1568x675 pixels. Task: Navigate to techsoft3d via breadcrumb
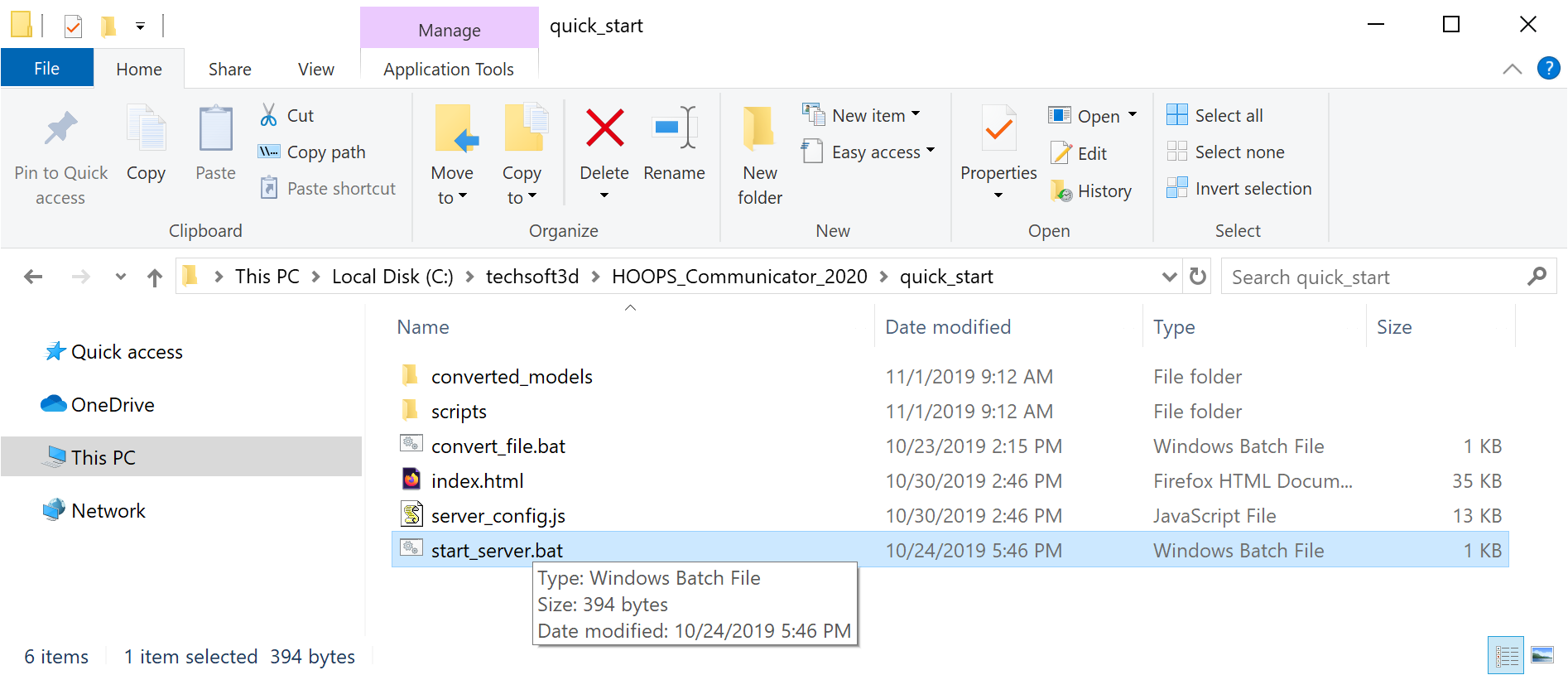pyautogui.click(x=532, y=276)
